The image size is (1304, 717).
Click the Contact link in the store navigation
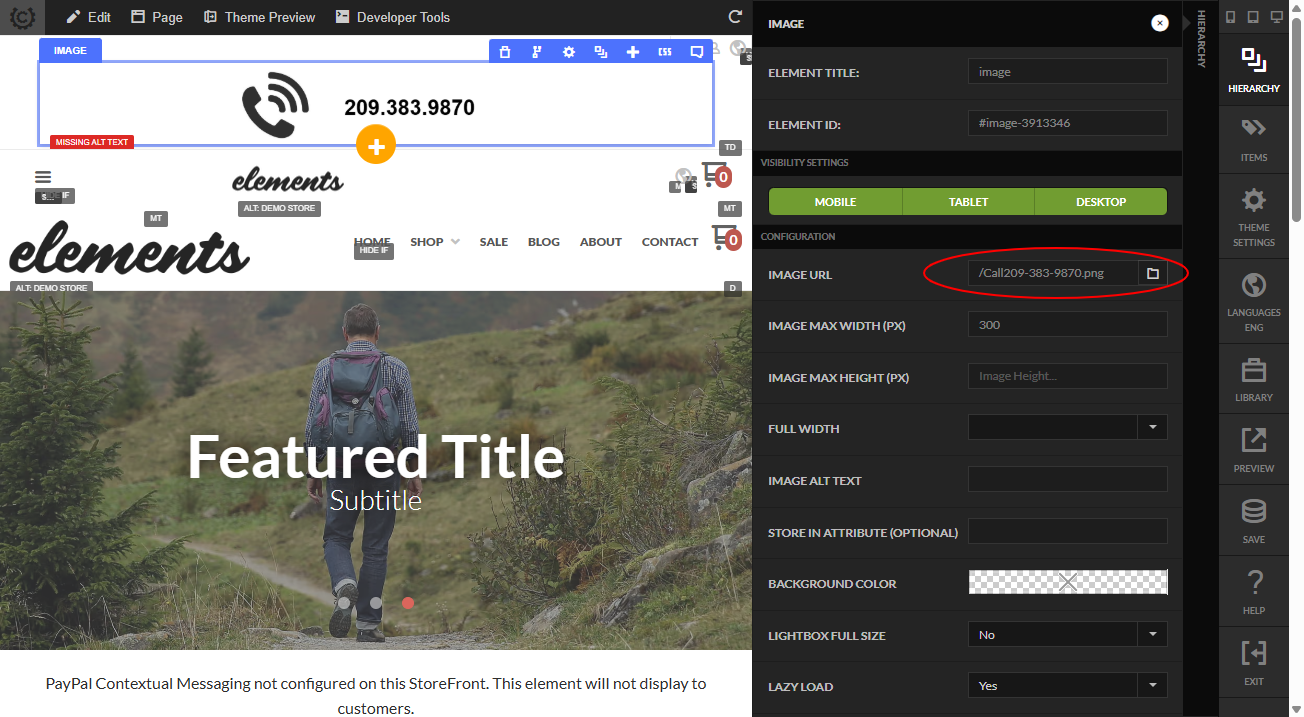pyautogui.click(x=670, y=242)
